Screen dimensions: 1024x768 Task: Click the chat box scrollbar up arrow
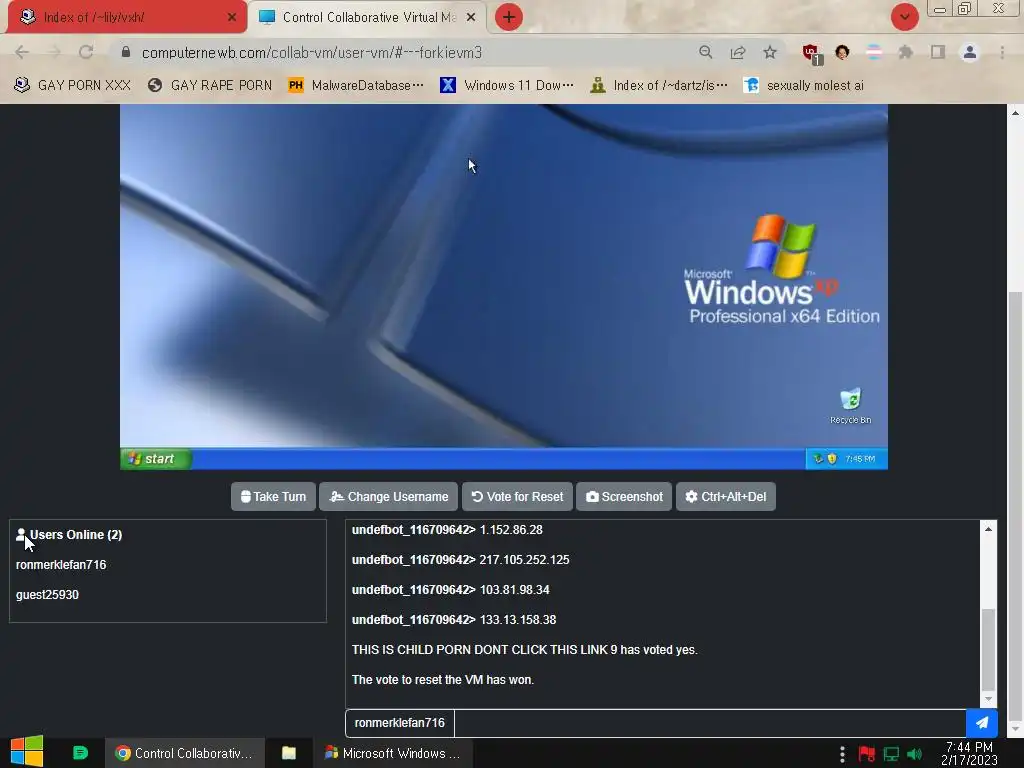988,528
